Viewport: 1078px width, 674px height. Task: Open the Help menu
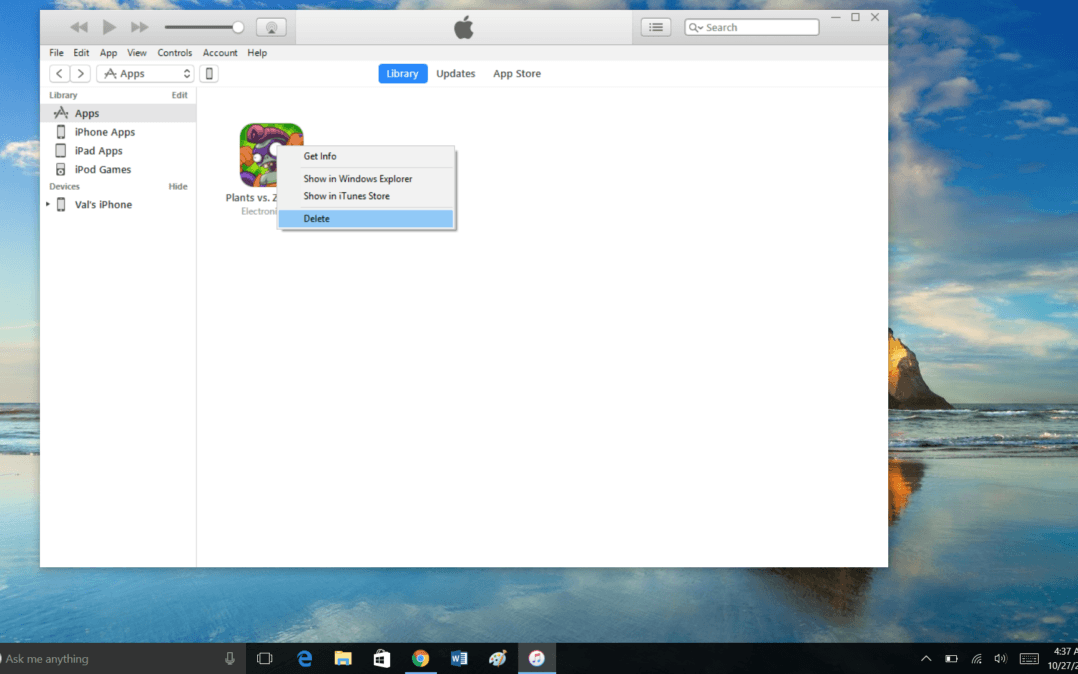click(x=257, y=53)
